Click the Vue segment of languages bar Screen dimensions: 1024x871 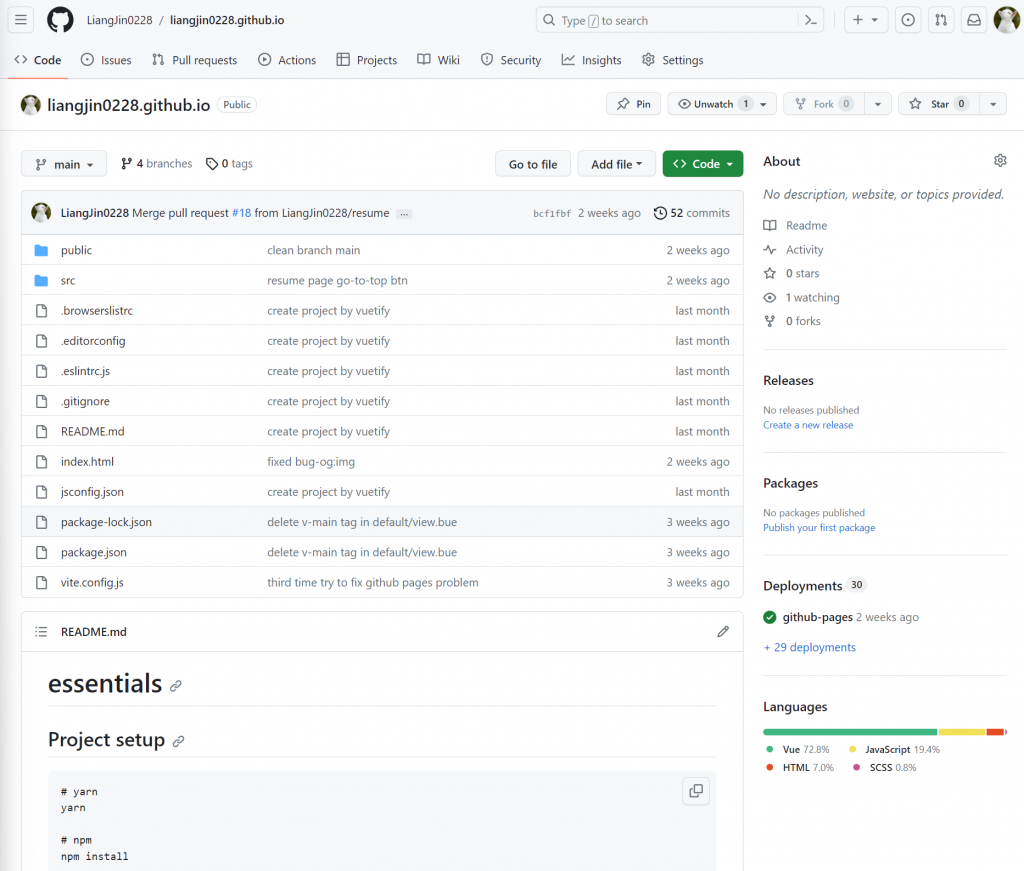point(850,732)
